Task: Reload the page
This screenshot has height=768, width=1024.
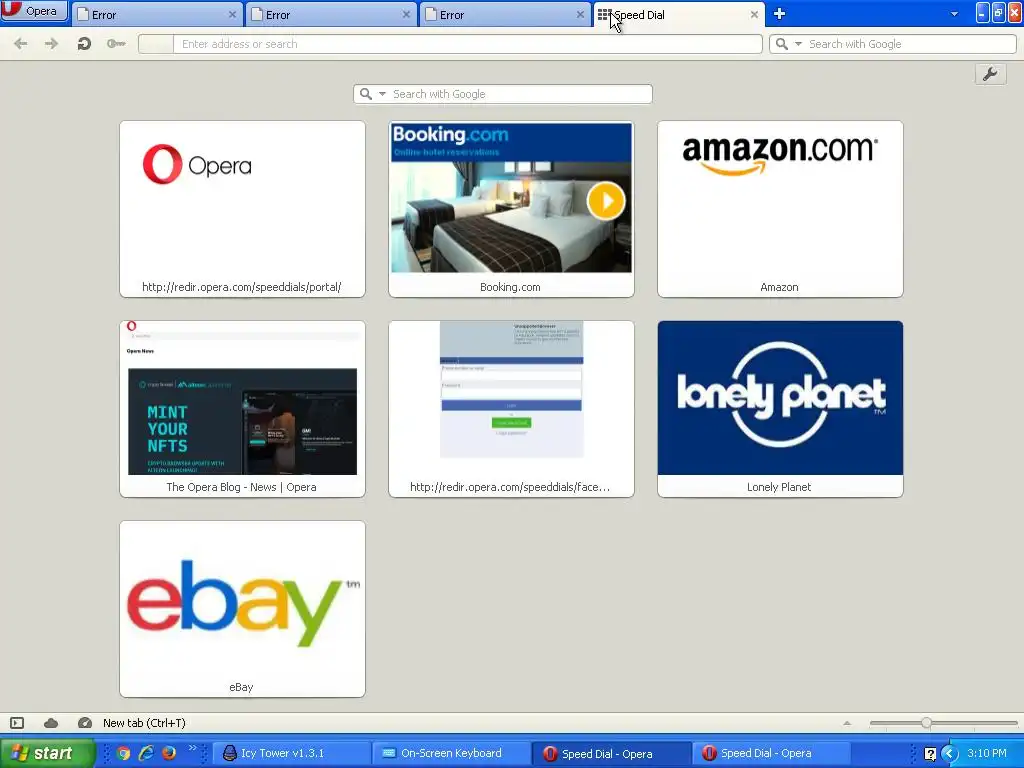Action: [84, 44]
